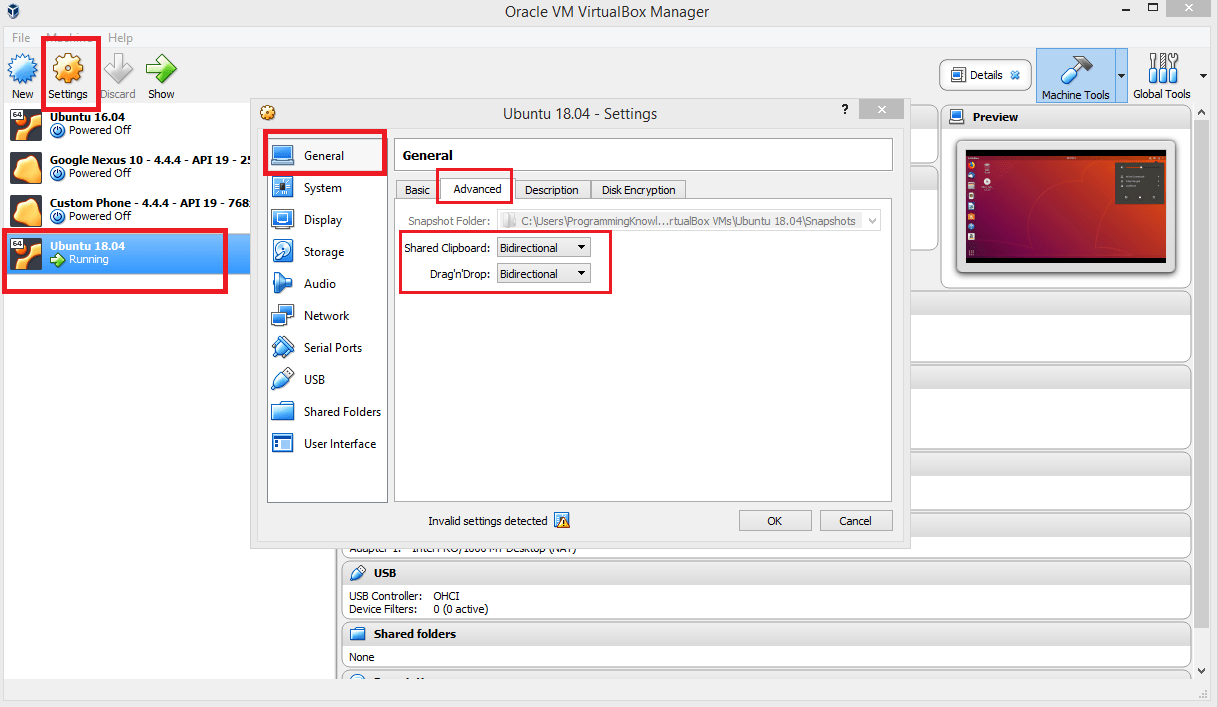The image size is (1218, 707).
Task: Open the Storage settings category
Action: coord(326,252)
